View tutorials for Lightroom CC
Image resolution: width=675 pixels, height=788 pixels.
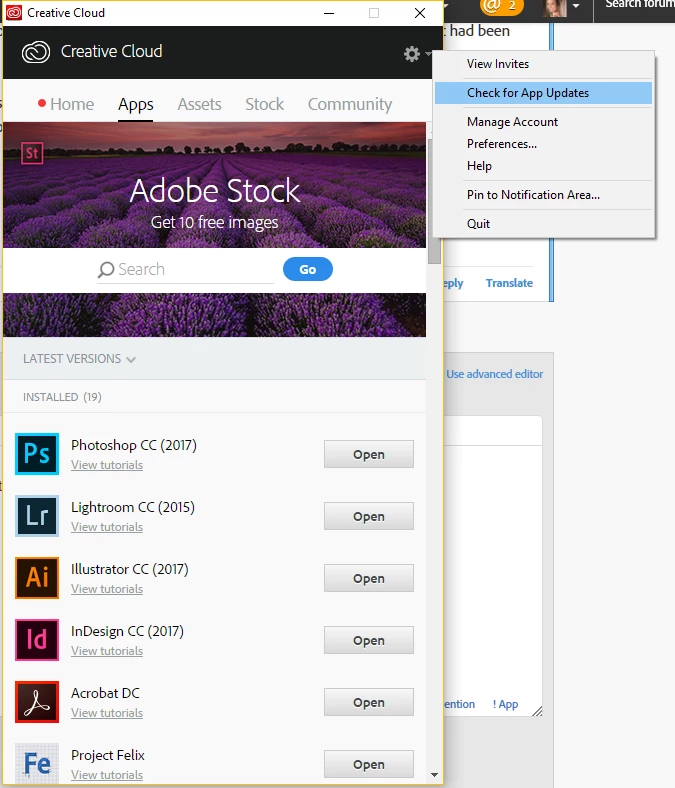pyautogui.click(x=107, y=527)
